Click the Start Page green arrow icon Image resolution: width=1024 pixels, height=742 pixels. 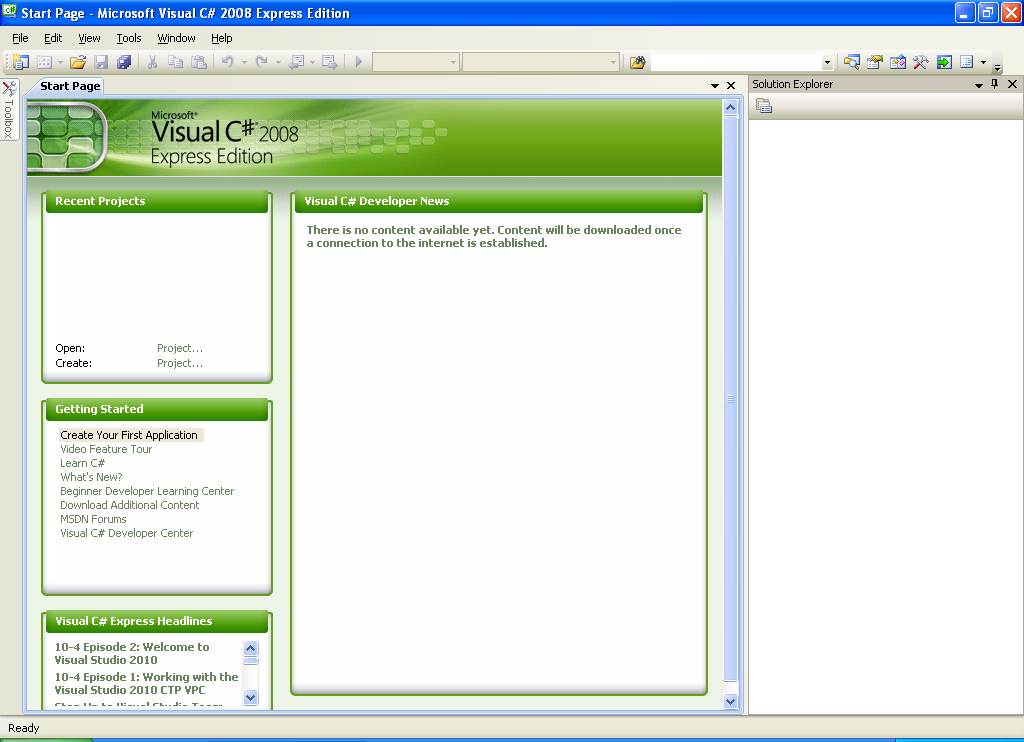[x=944, y=62]
